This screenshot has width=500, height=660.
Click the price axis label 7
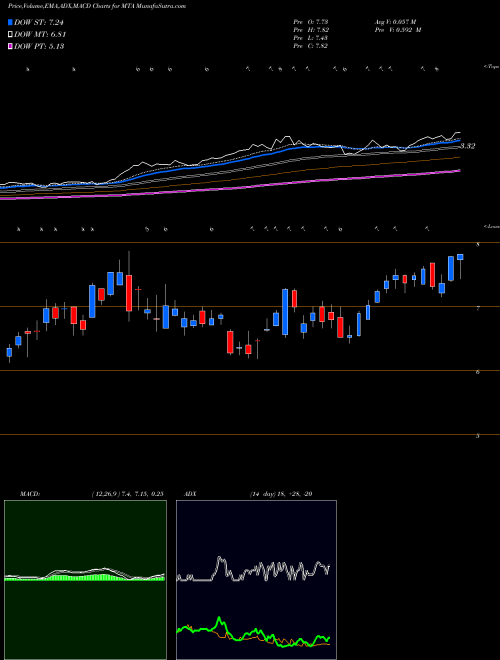[477, 309]
